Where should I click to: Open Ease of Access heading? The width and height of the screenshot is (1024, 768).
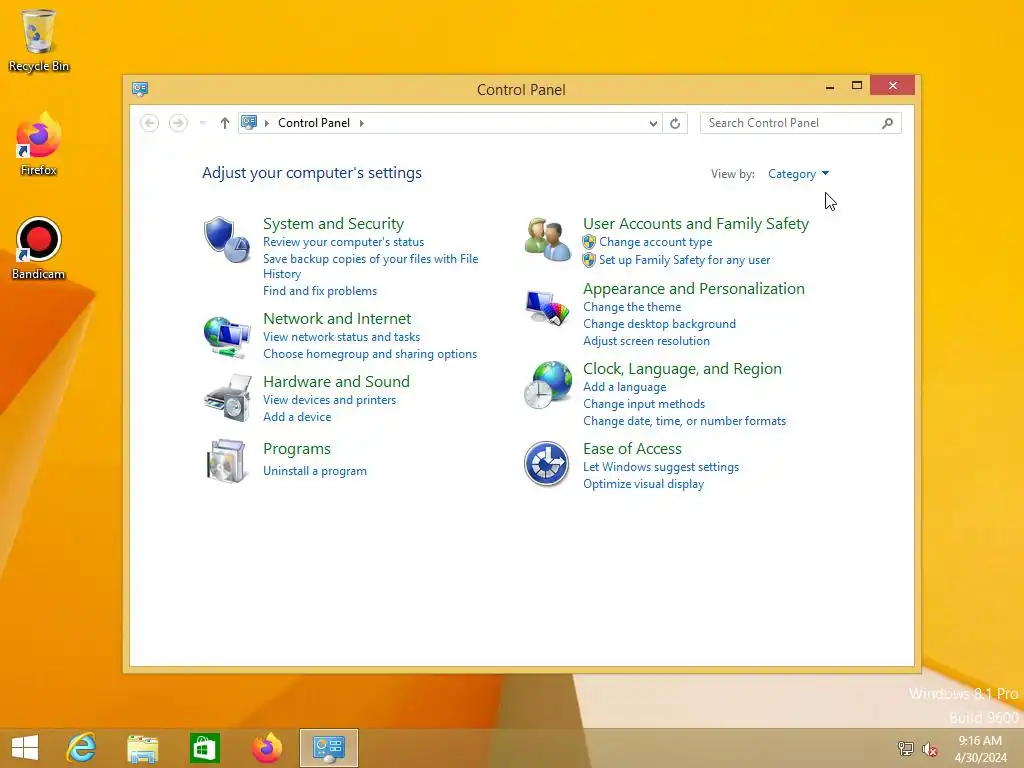pyautogui.click(x=632, y=449)
